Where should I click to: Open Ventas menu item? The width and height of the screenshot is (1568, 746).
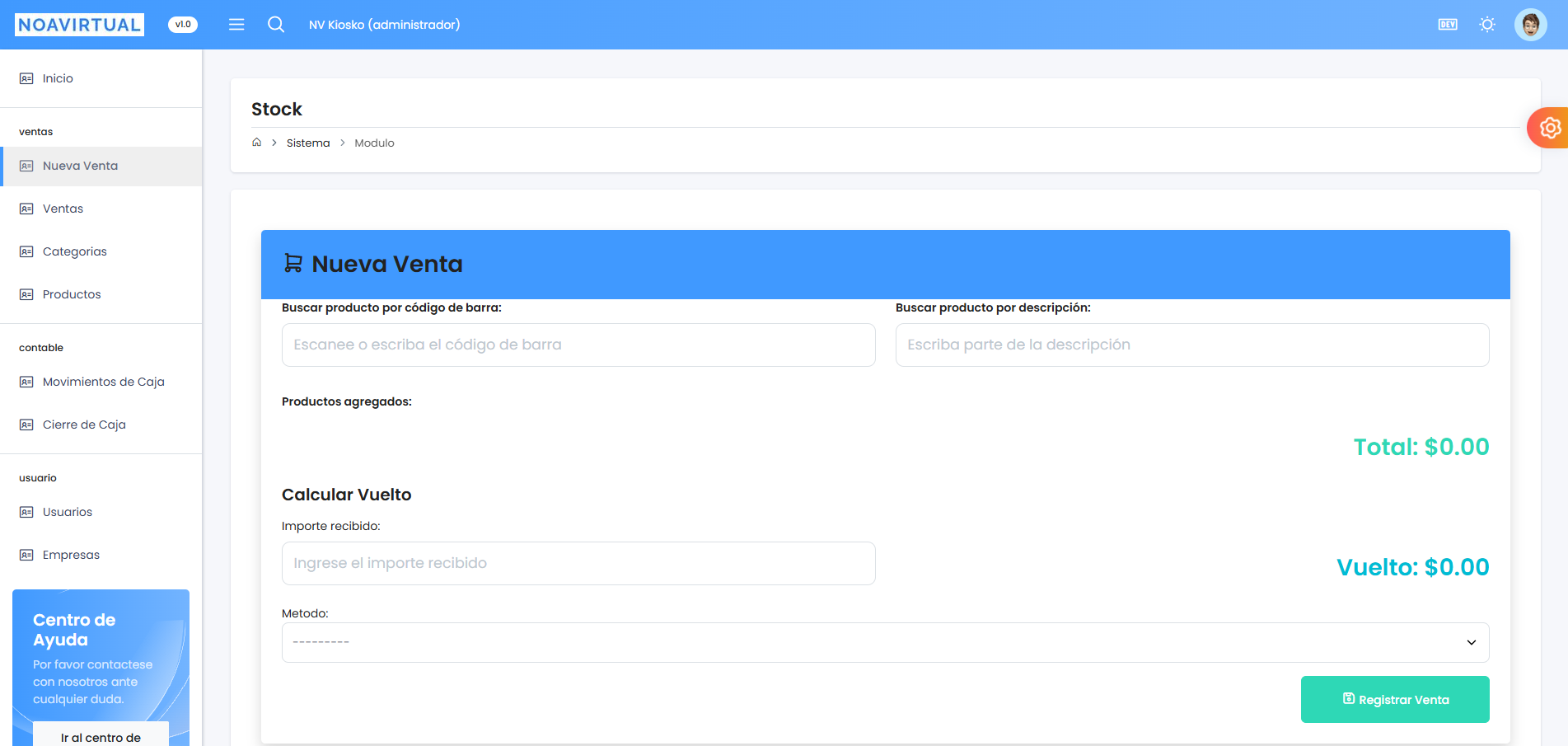point(101,209)
